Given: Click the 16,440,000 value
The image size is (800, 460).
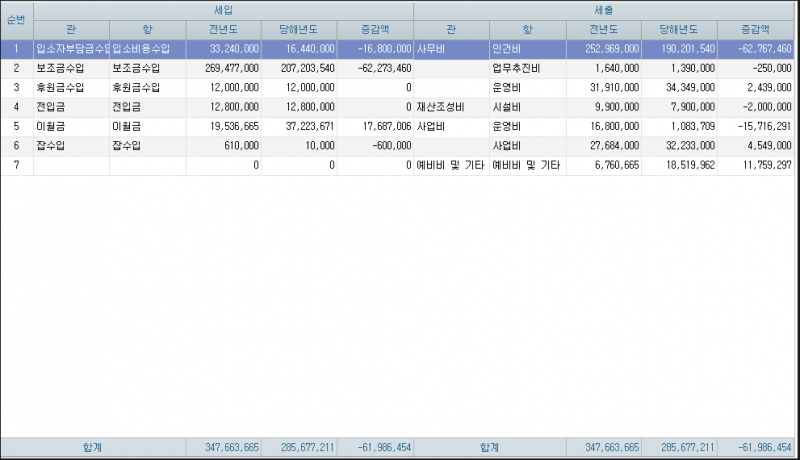Looking at the screenshot, I should pyautogui.click(x=310, y=49).
